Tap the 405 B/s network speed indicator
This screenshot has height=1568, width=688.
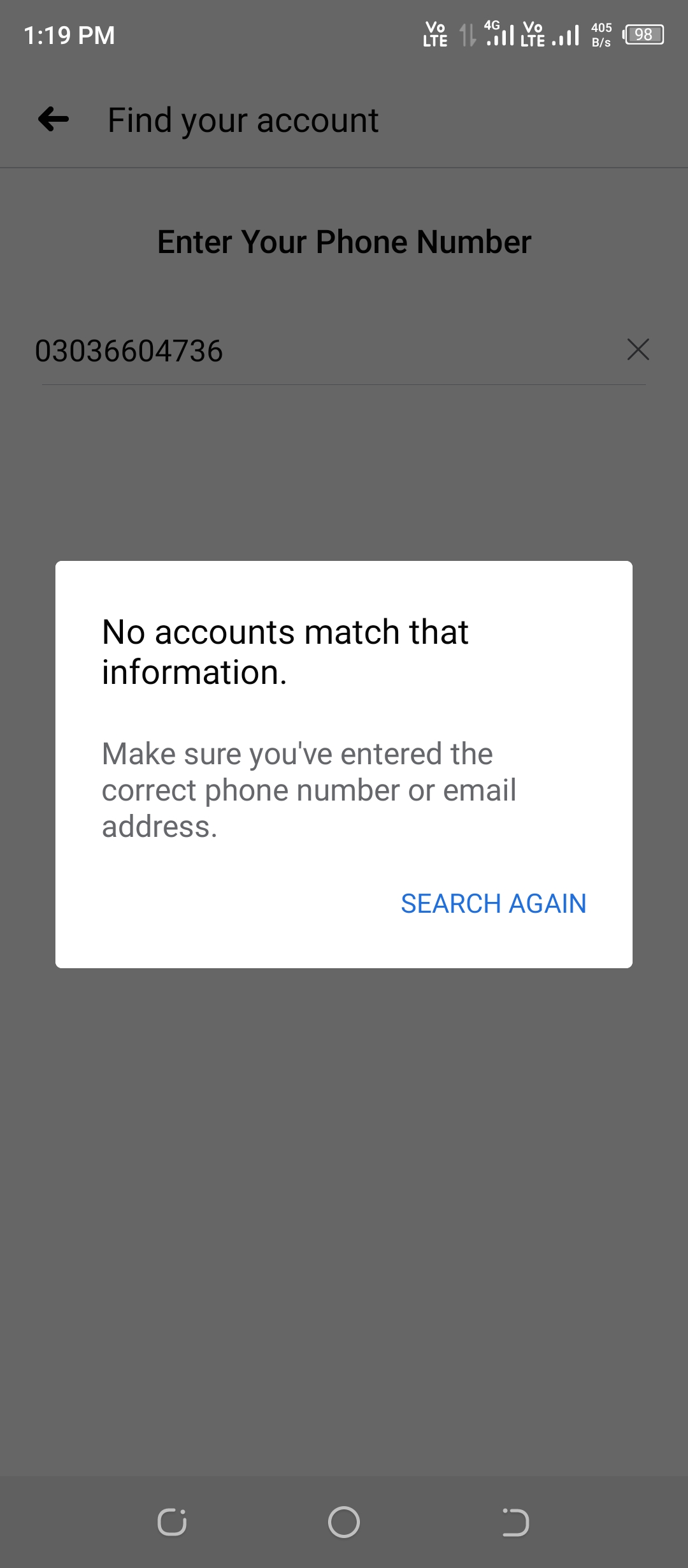tap(601, 34)
